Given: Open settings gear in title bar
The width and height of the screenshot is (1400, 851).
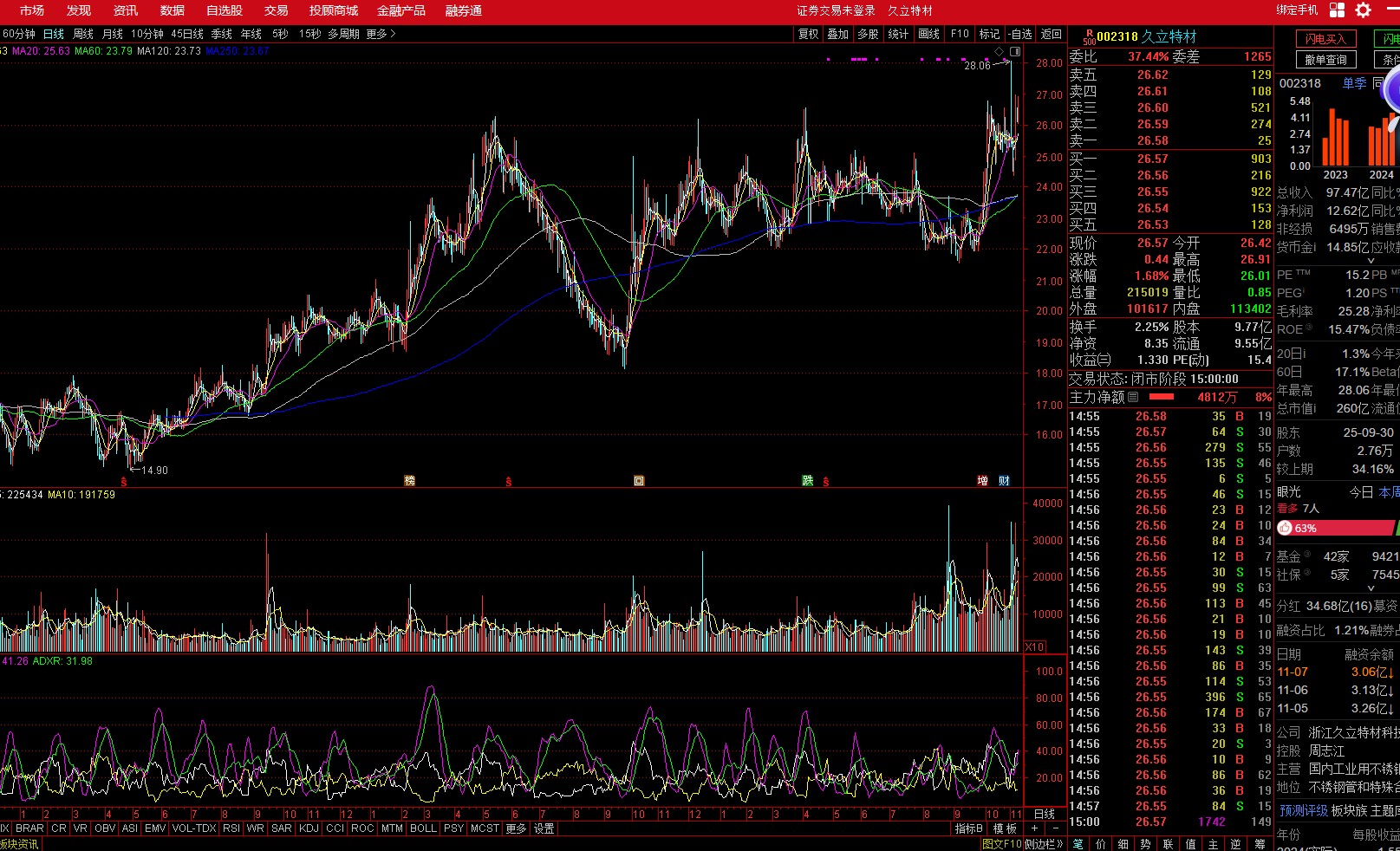Looking at the screenshot, I should (1364, 10).
